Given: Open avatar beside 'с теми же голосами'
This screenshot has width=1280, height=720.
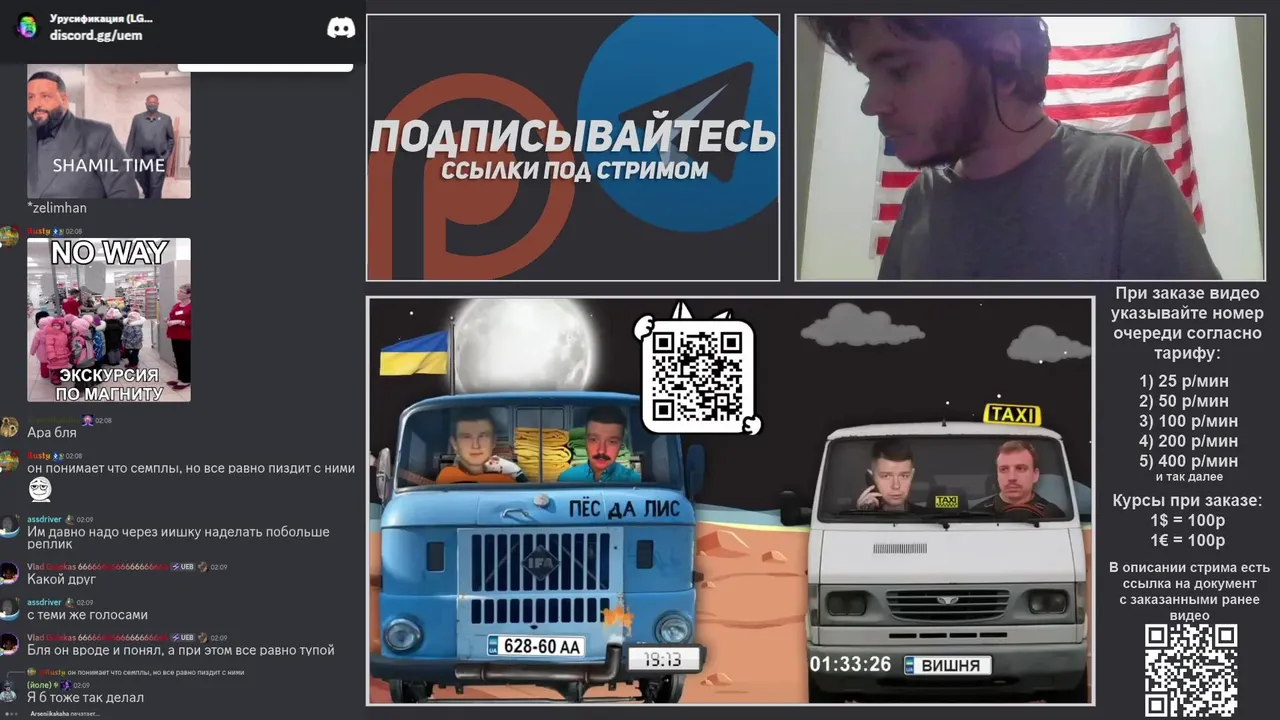Looking at the screenshot, I should click(9, 608).
